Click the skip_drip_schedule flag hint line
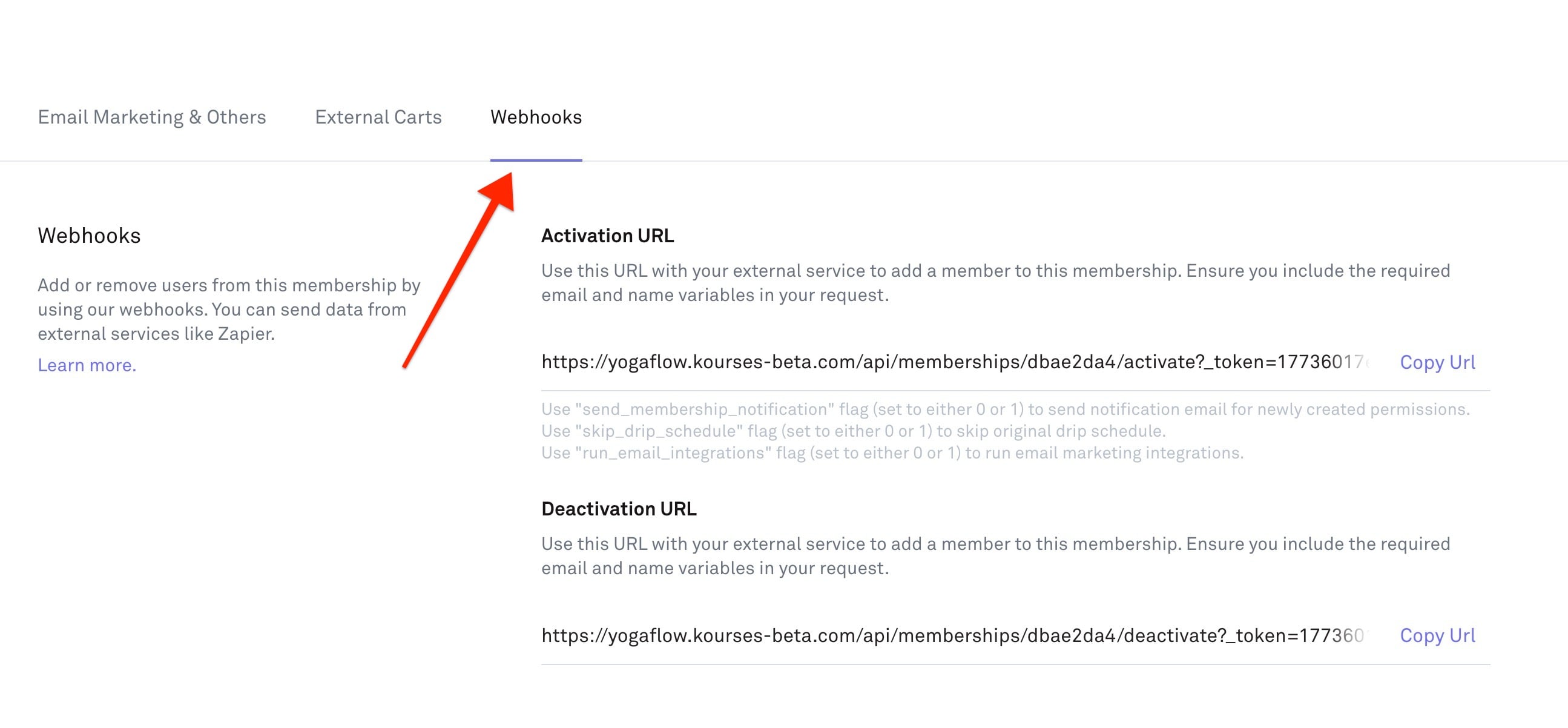 click(x=853, y=431)
